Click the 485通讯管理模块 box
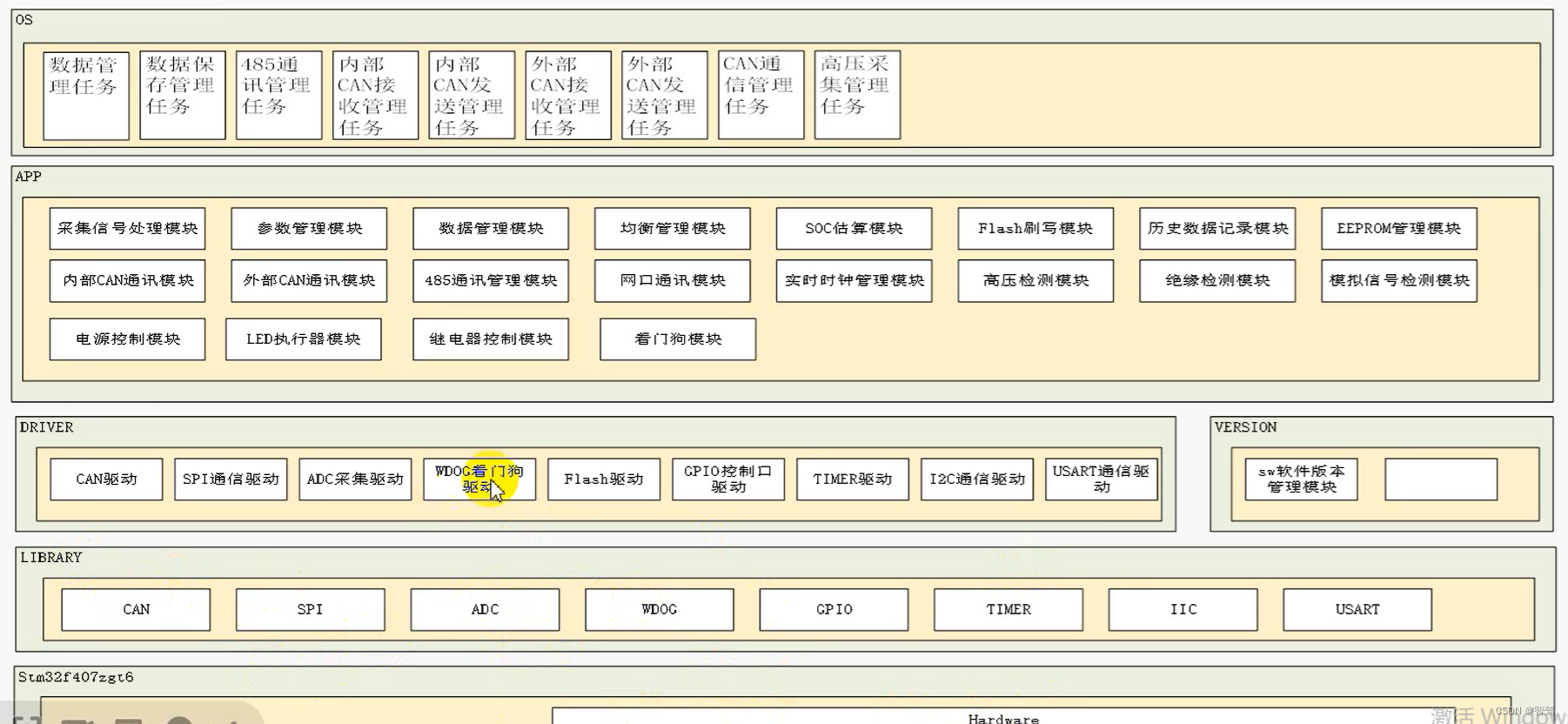The image size is (1568, 724). 491,281
